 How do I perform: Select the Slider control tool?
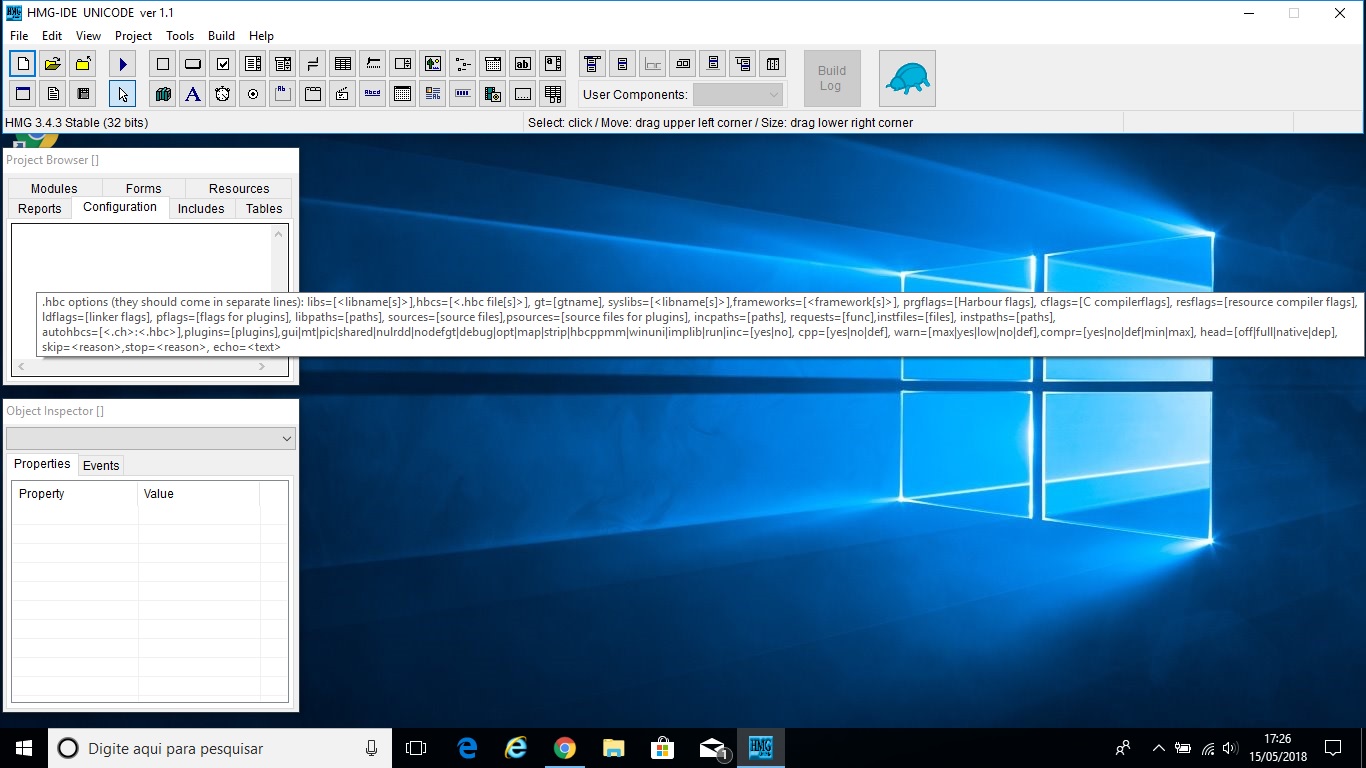point(373,64)
